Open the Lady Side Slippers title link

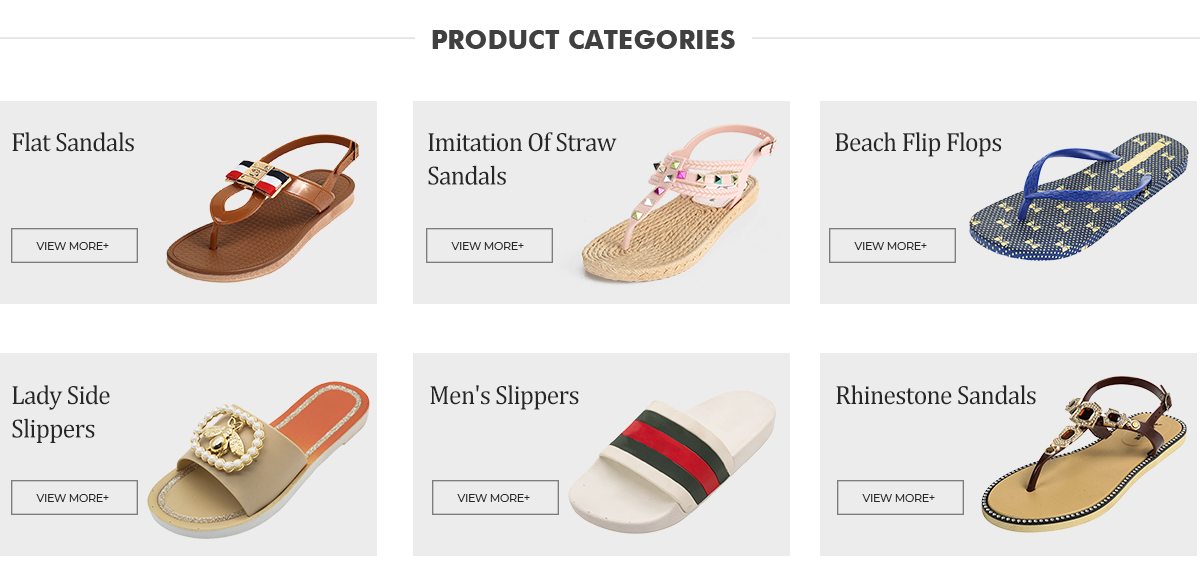tap(61, 412)
